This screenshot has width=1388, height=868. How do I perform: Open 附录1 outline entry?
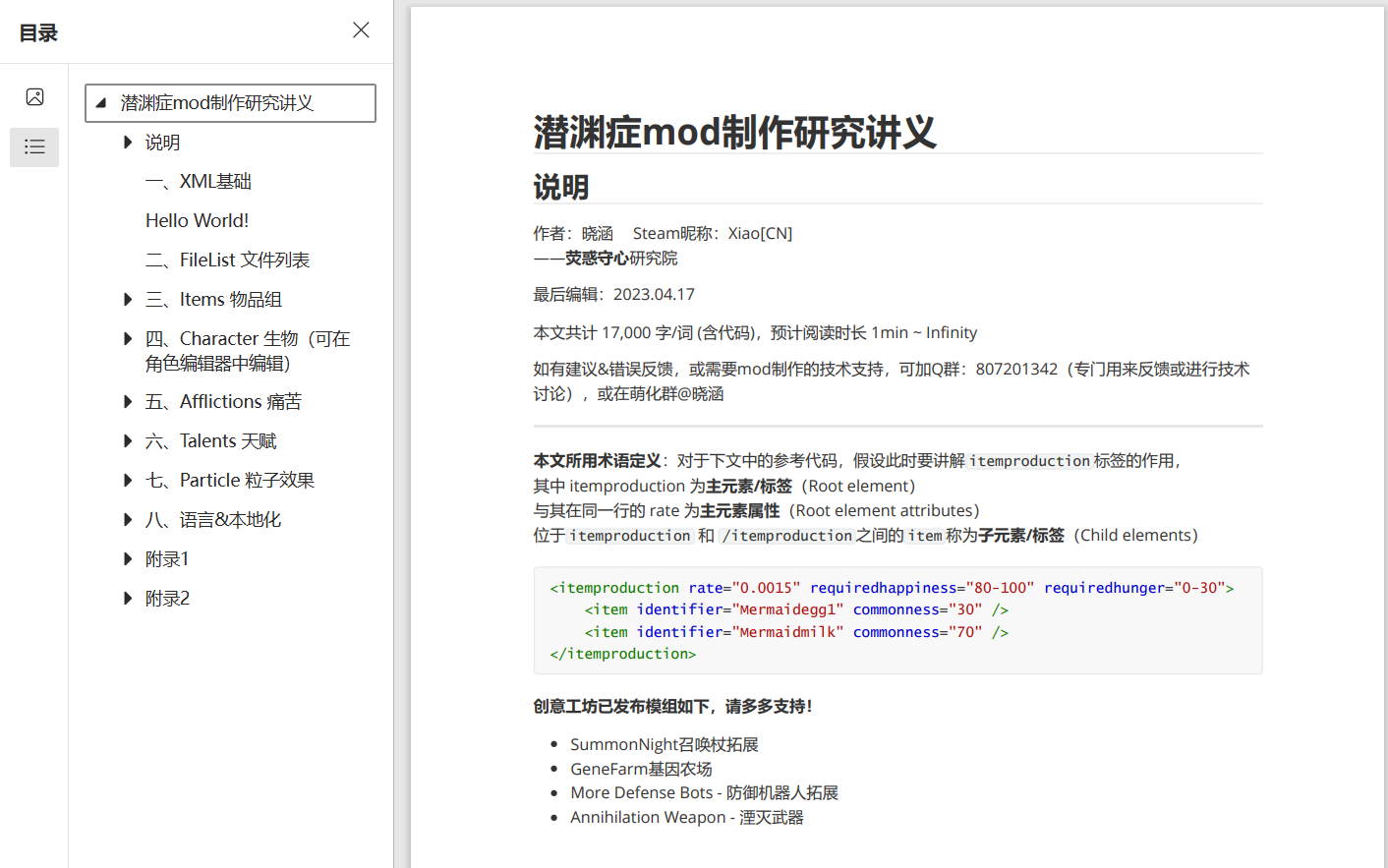[x=167, y=559]
